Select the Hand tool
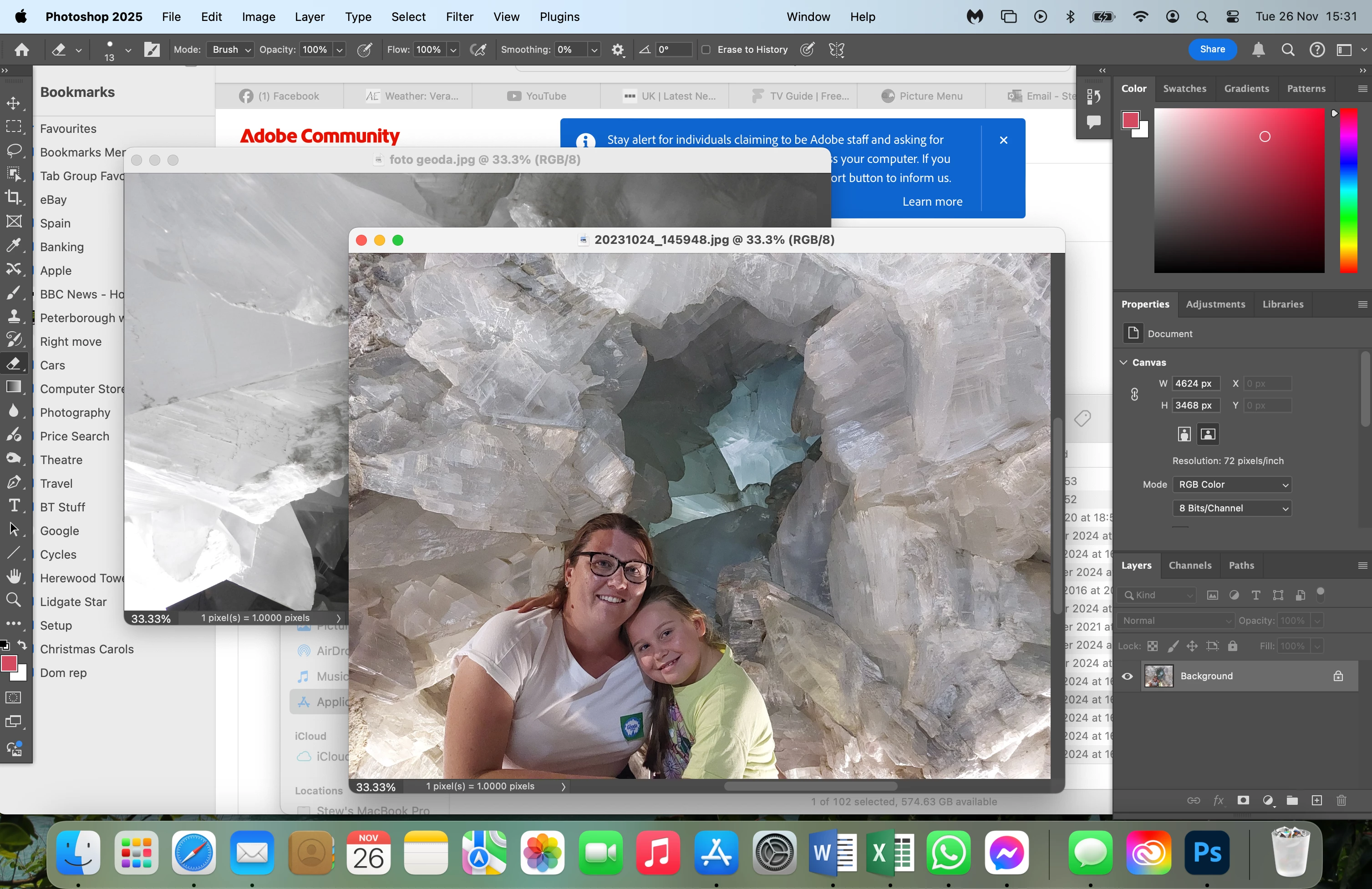Viewport: 1372px width, 889px height. (13, 576)
